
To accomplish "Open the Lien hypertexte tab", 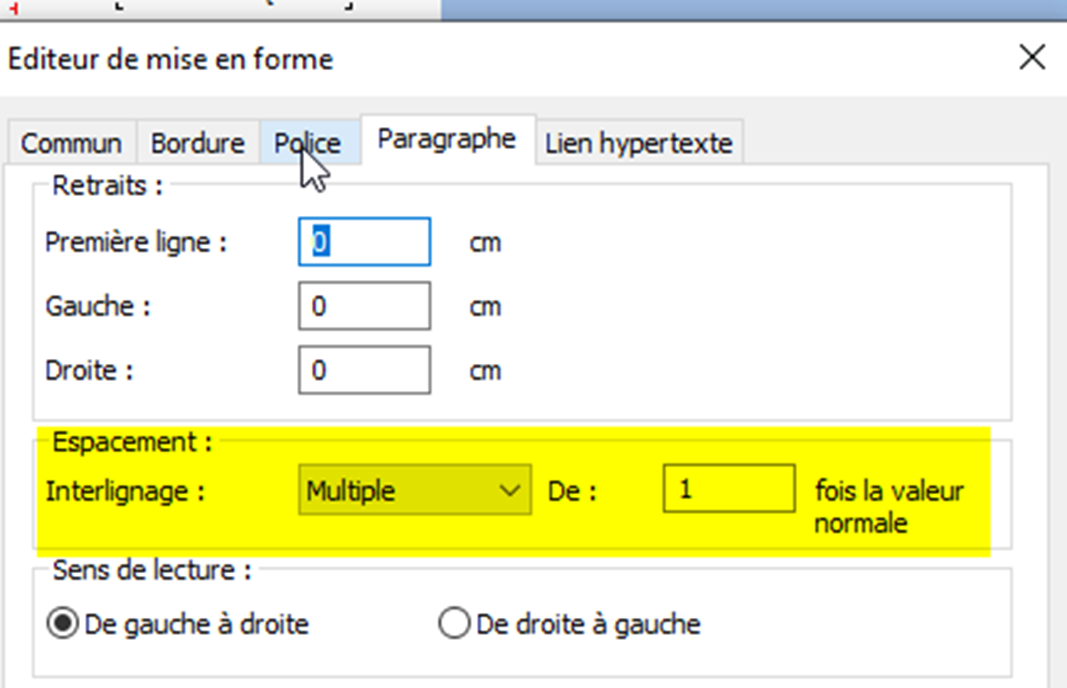I will [639, 143].
